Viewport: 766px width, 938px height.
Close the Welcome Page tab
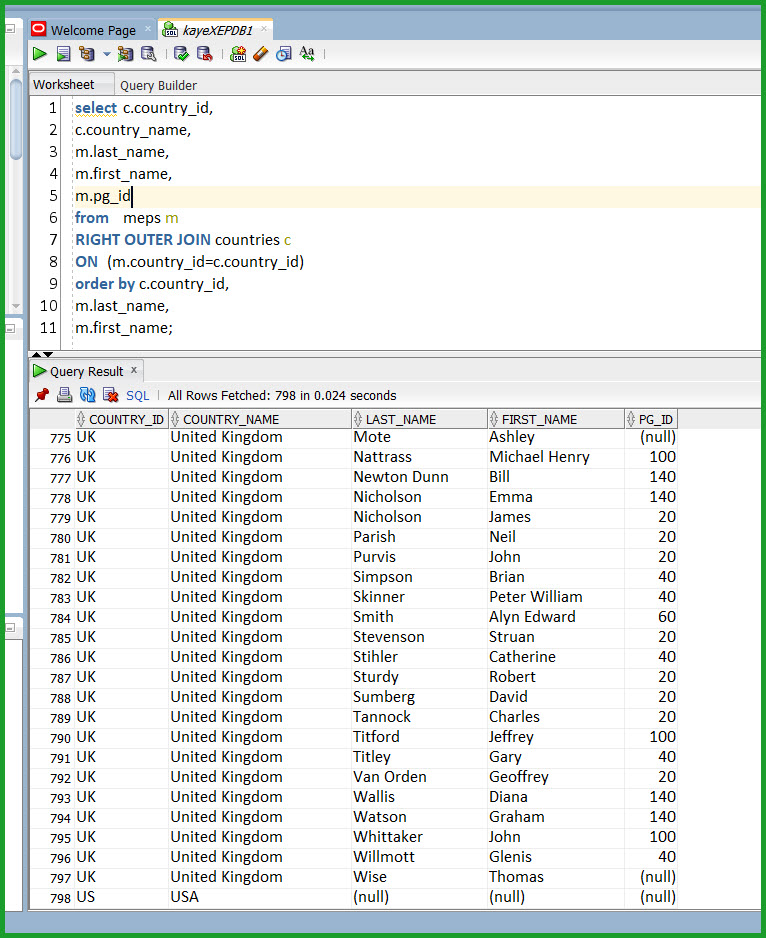point(148,28)
